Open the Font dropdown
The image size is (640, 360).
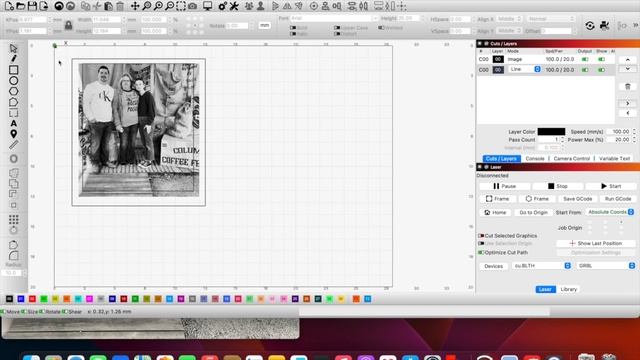click(334, 18)
